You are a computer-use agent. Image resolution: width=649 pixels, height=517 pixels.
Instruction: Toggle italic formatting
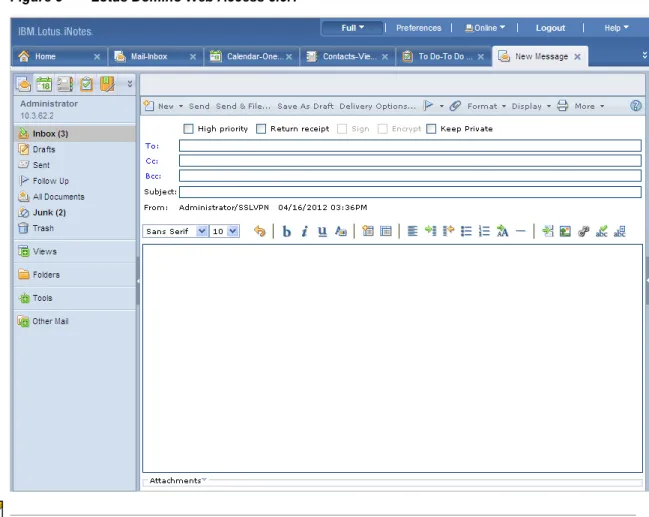[x=305, y=231]
